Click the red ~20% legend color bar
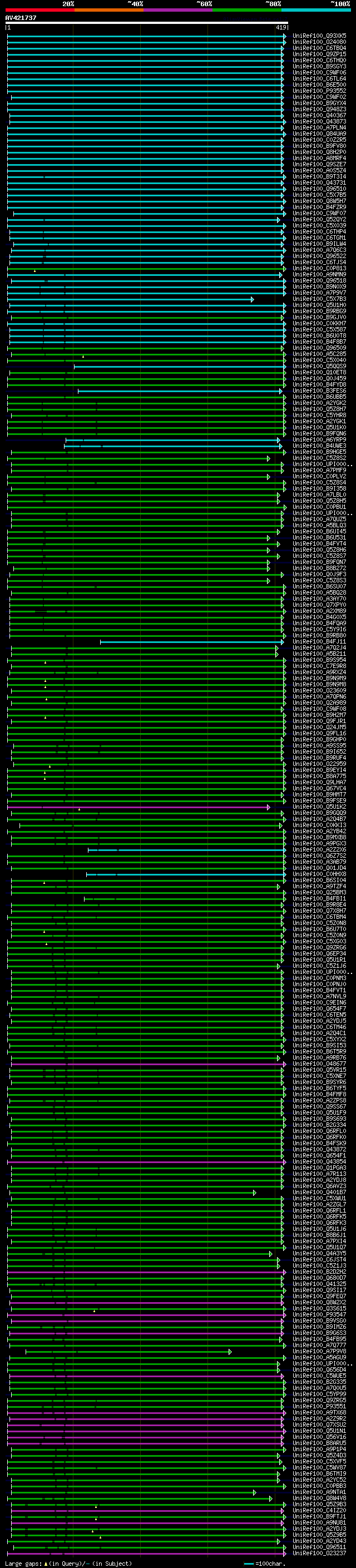The image size is (356, 1568). (x=39, y=10)
